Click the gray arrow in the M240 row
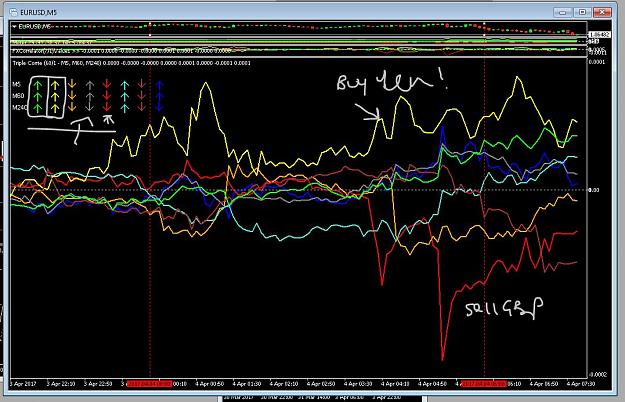The height and width of the screenshot is (402, 625). 90,107
